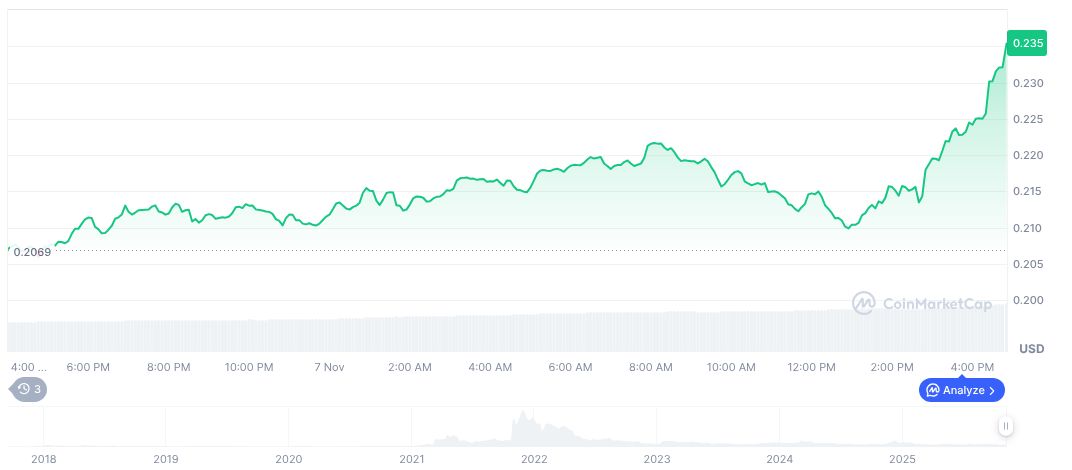1072x470 pixels.
Task: Click the 8:00 AM time axis label
Action: pos(651,367)
